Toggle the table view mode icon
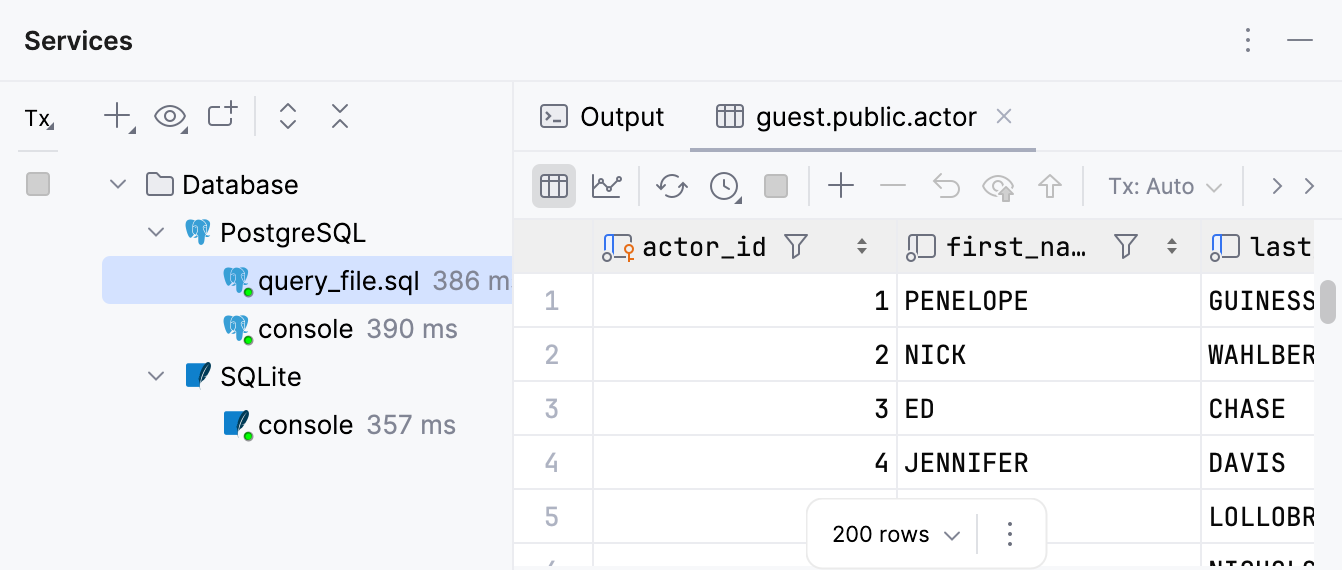The width and height of the screenshot is (1342, 570). click(x=554, y=186)
